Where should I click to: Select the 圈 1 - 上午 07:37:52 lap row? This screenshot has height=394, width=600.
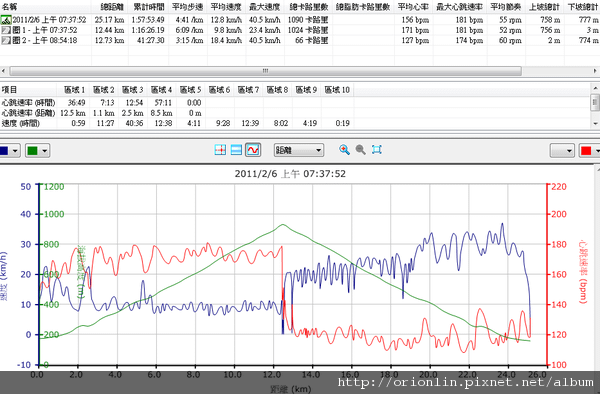pos(300,30)
